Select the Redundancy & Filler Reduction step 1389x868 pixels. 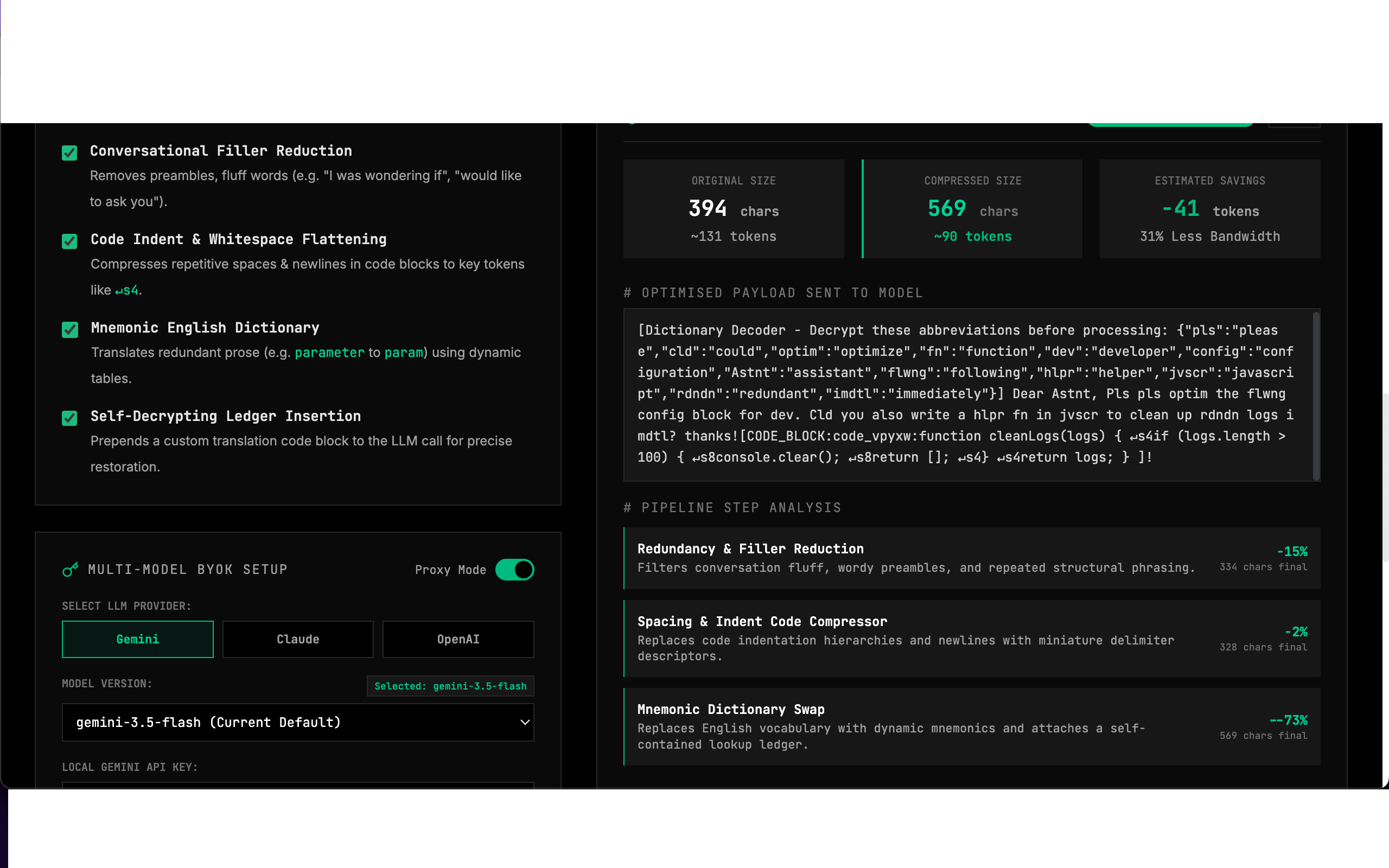(972, 558)
